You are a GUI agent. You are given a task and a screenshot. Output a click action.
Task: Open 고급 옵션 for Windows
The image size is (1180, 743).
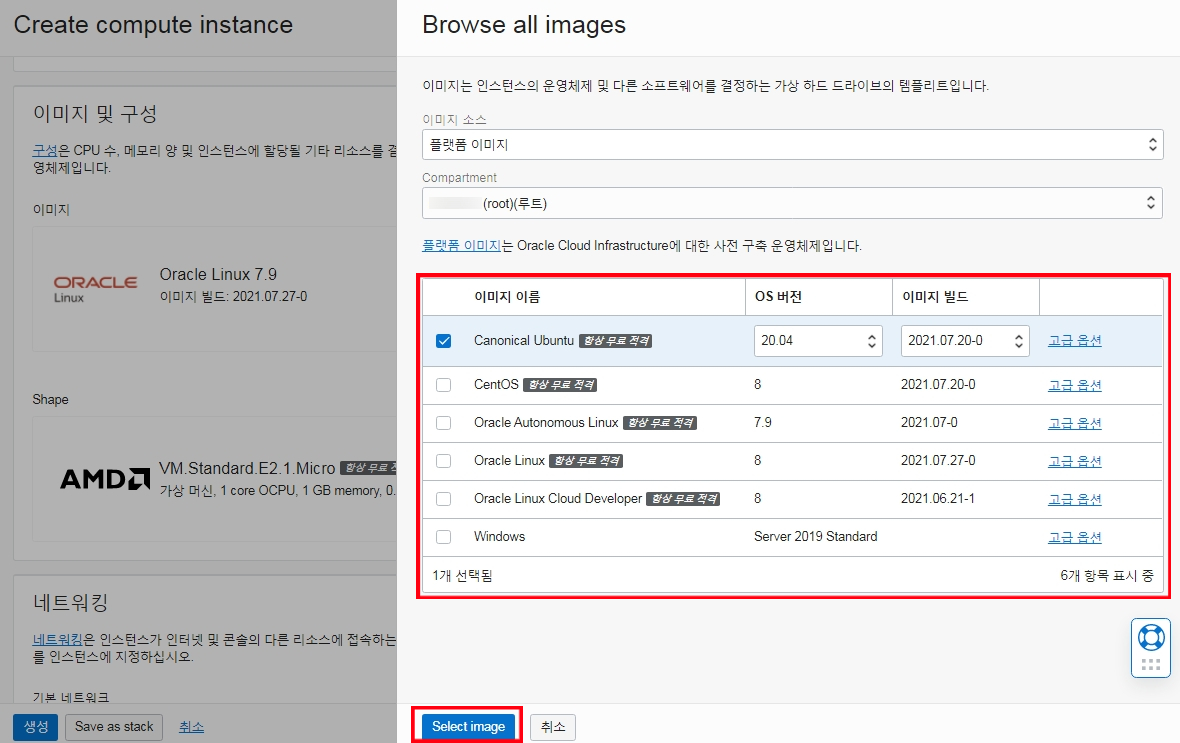click(x=1075, y=537)
